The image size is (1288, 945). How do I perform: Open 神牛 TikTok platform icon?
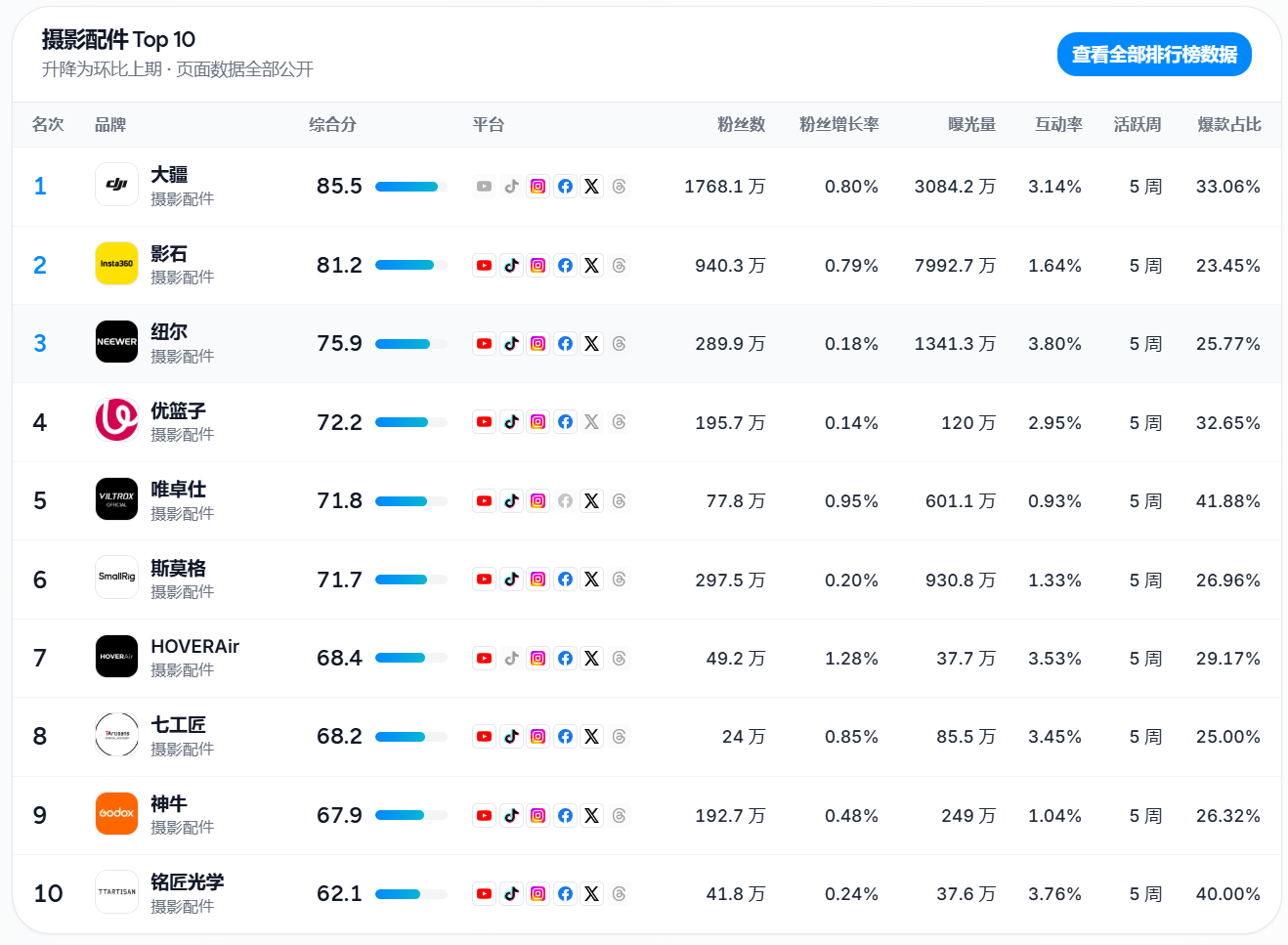pos(511,816)
